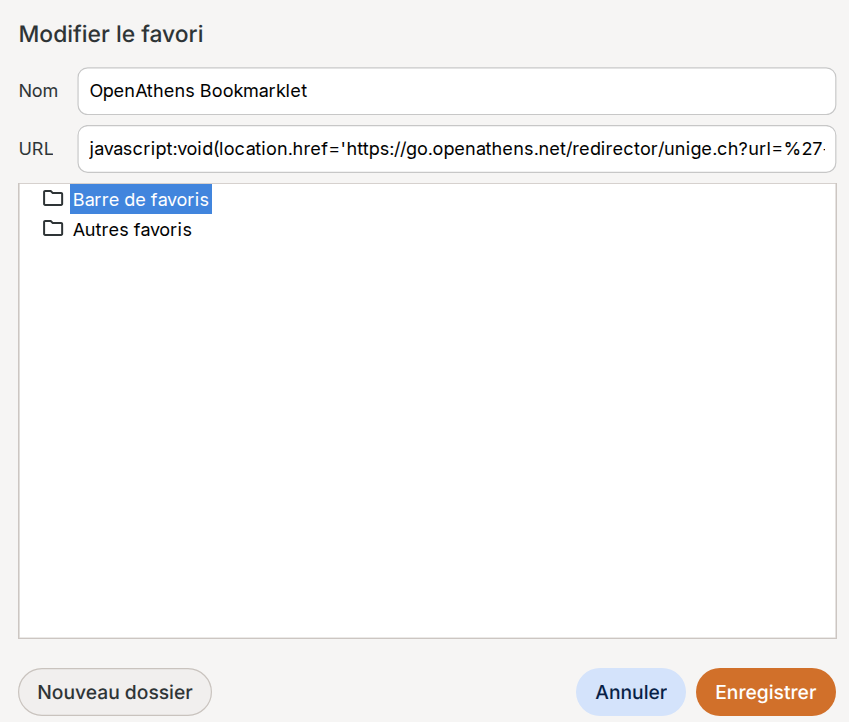Screen dimensions: 849x722
Task: Click the Barre de favoris folder icon
Action: 53,199
